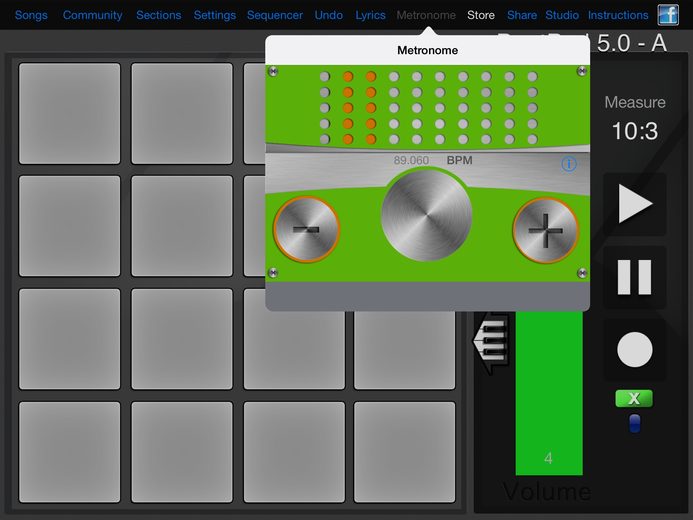Tap the first pad in the top row
This screenshot has height=520, width=693.
[x=69, y=114]
